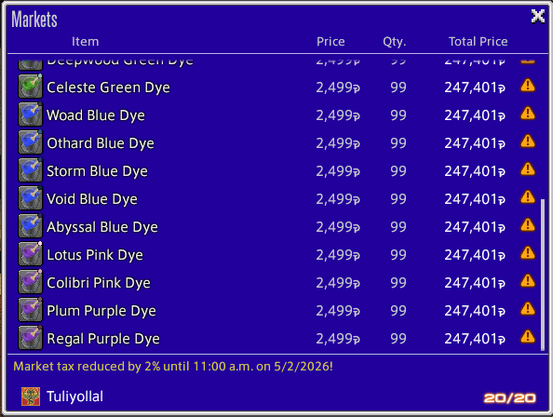Screen dimensions: 553x417
Task: Click warning icon on Void Blue Dye row
Action: point(528,197)
